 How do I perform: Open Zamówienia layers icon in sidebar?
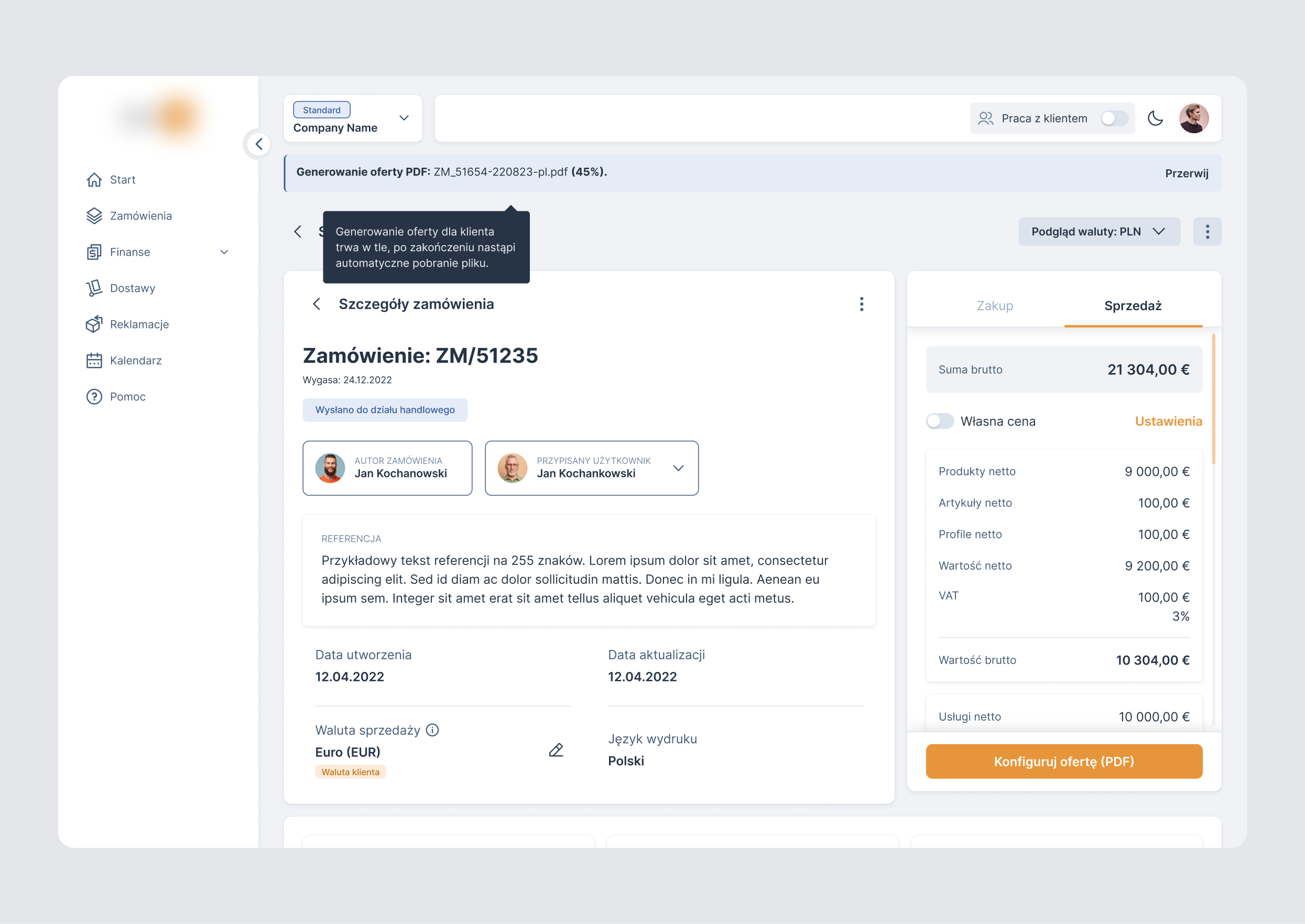(94, 215)
